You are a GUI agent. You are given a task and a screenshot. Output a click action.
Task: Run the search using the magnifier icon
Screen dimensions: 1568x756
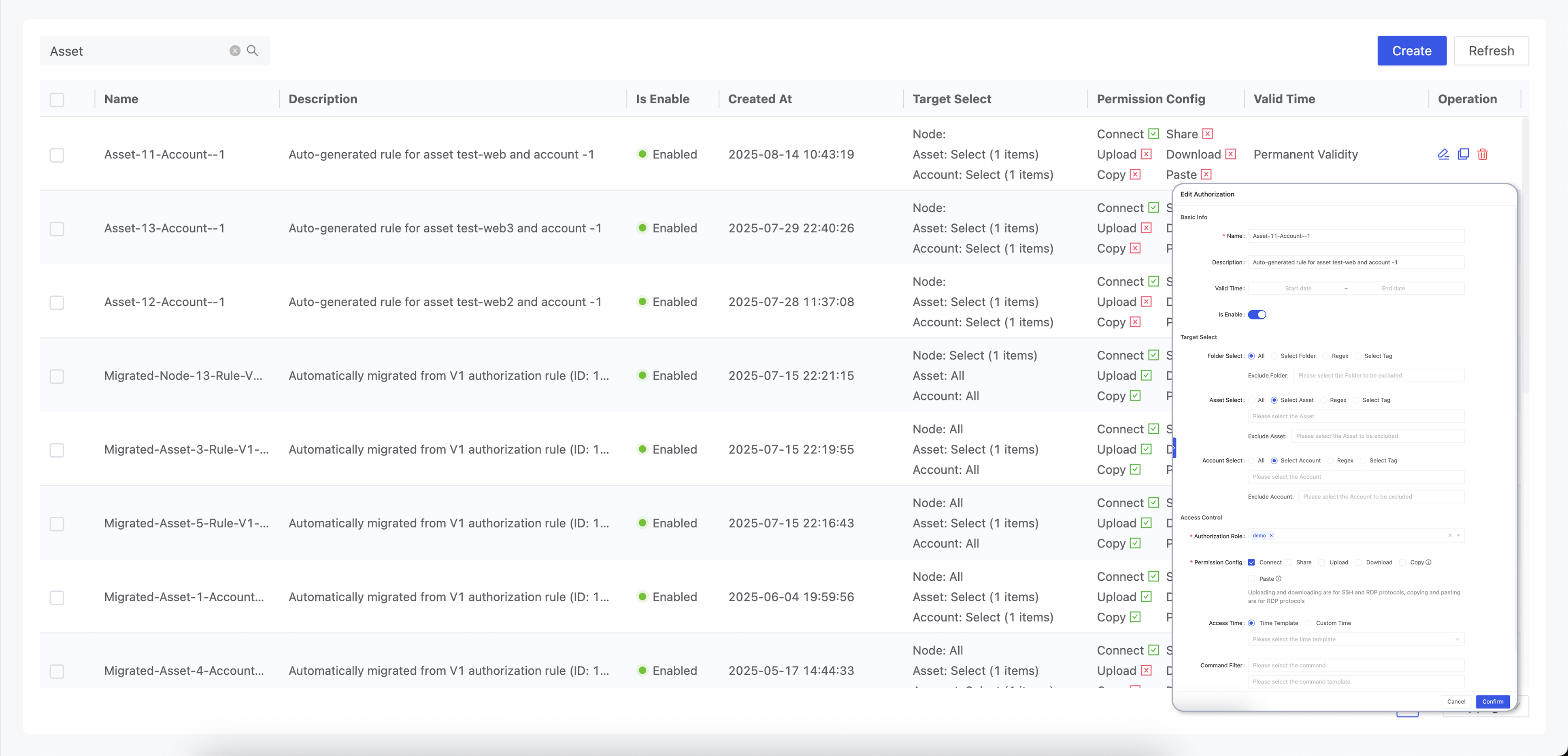[253, 51]
